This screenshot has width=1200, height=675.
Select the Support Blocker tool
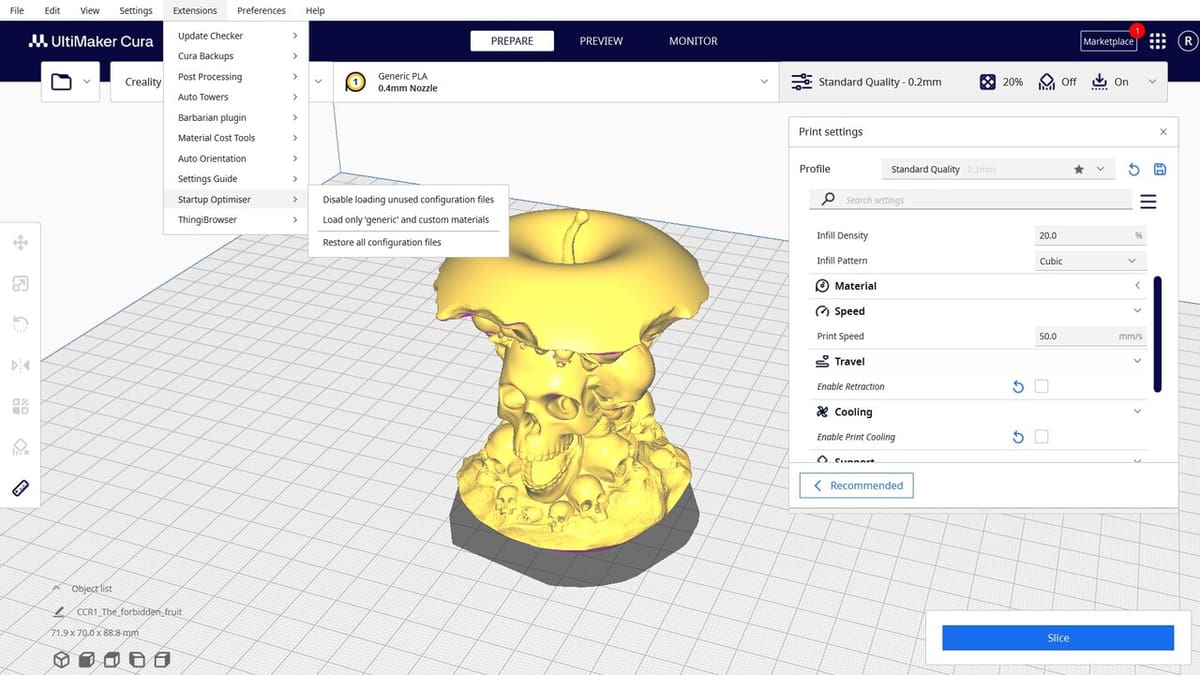pyautogui.click(x=20, y=447)
